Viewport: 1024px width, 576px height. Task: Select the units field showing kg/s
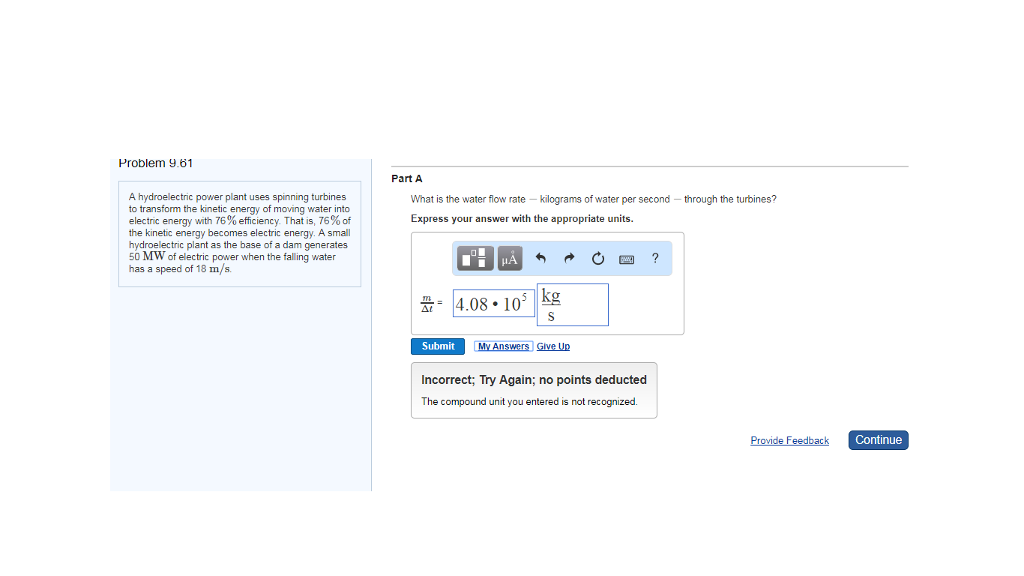pos(571,304)
